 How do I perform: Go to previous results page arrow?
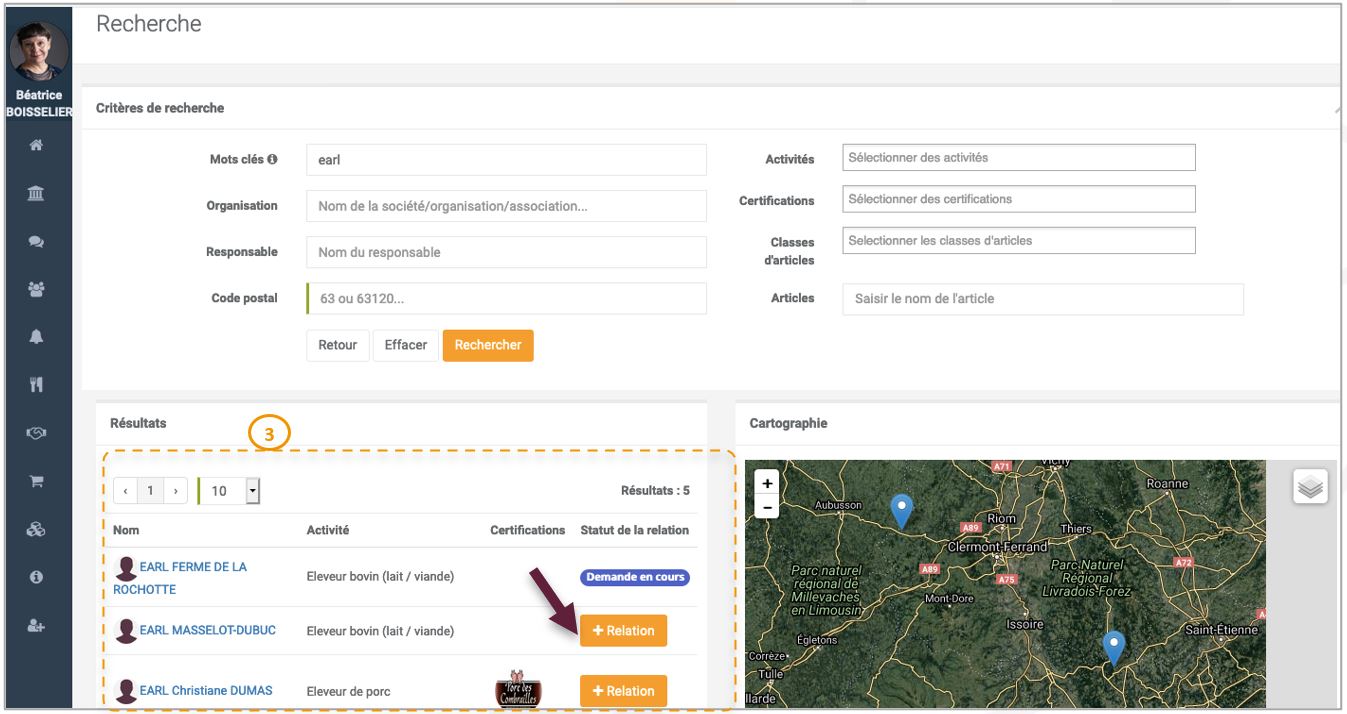(x=125, y=491)
